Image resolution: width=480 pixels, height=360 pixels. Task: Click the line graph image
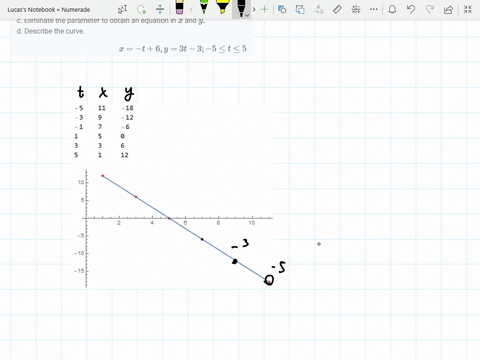coord(174,228)
